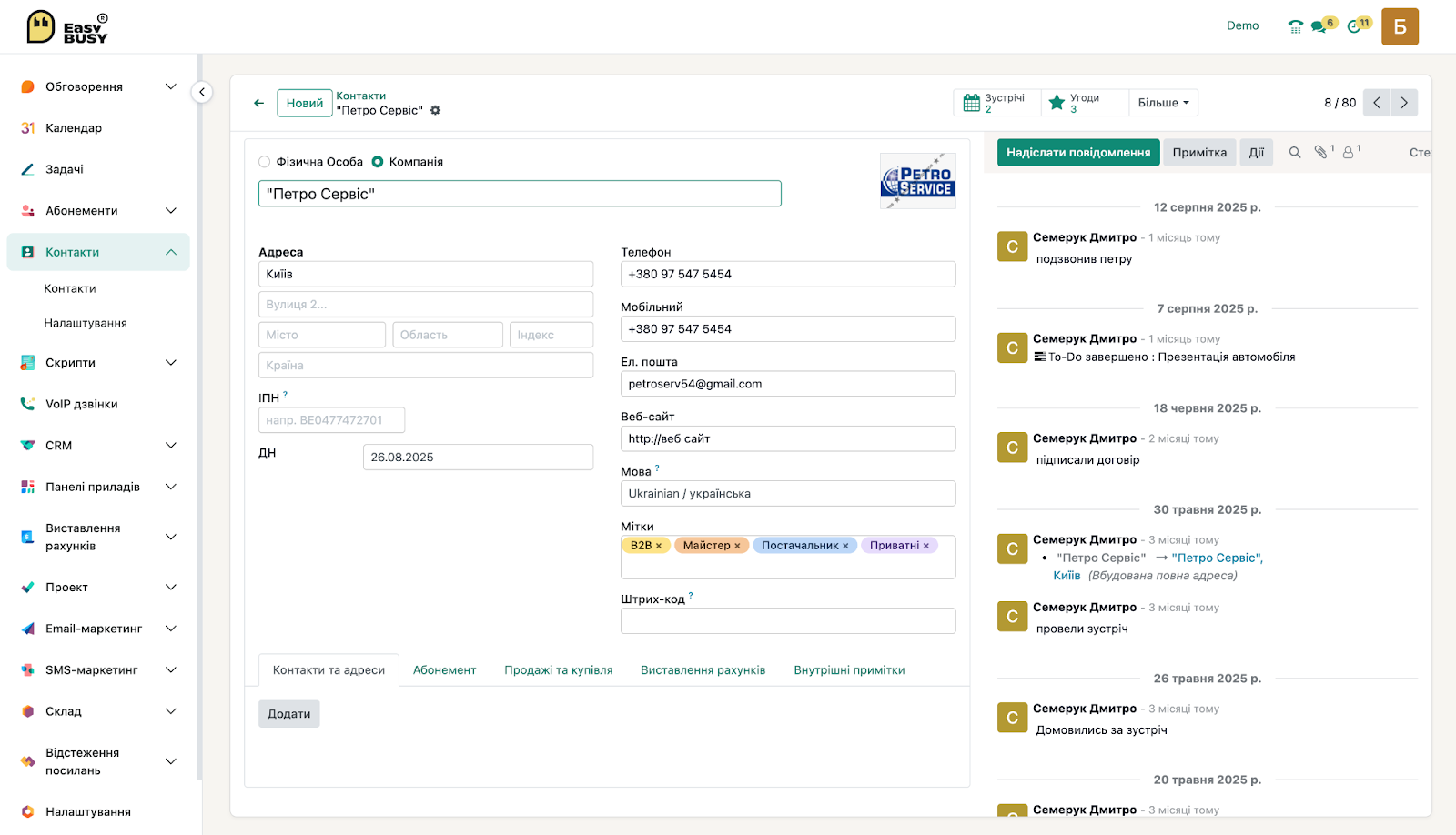This screenshot has width=1456, height=835.
Task: Remove the B2B tag
Action: pyautogui.click(x=659, y=546)
